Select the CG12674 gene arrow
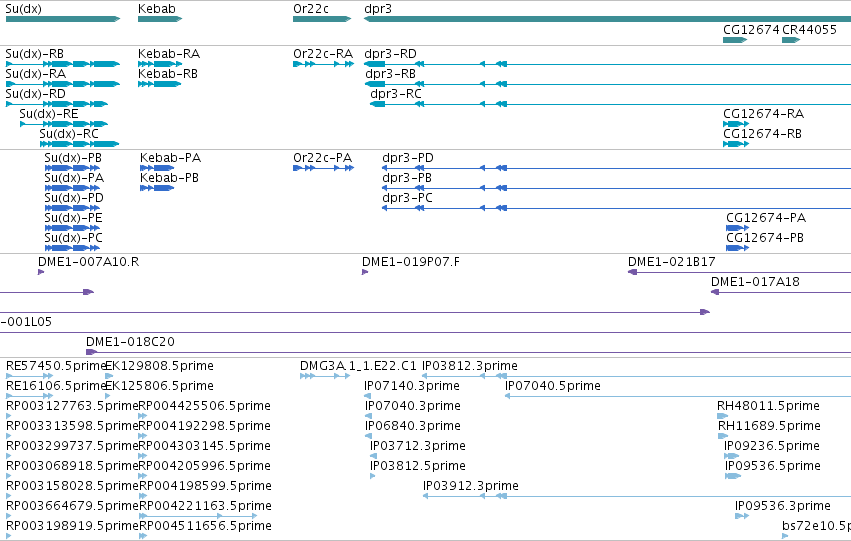Screen dimensions: 851x541 pyautogui.click(x=735, y=40)
